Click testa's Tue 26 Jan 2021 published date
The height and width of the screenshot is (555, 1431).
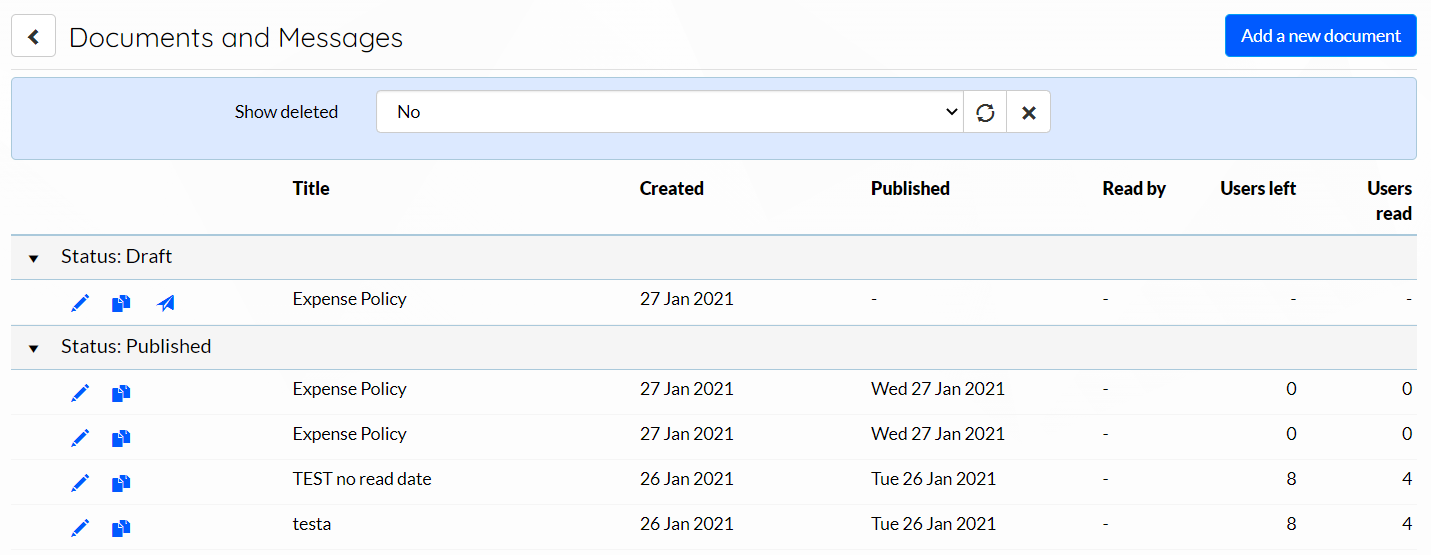point(934,523)
